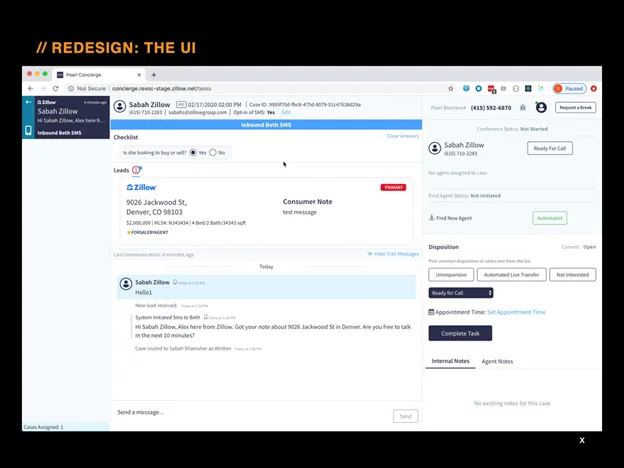Click the Clear Answers link

[402, 136]
